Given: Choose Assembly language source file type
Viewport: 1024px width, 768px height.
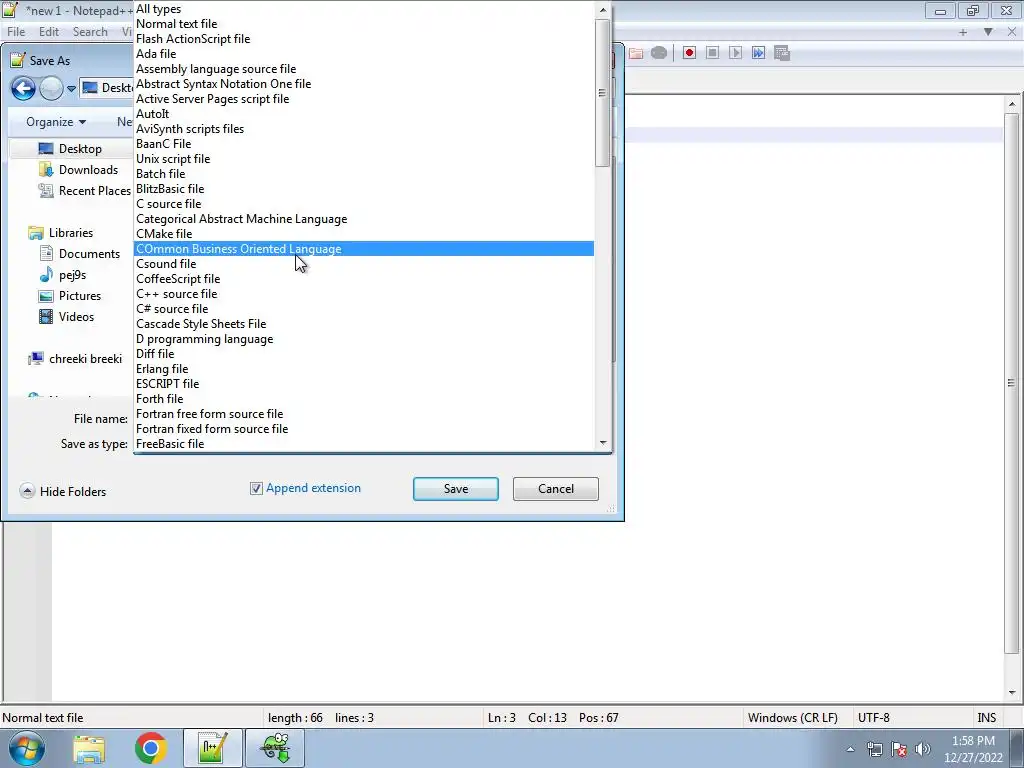Looking at the screenshot, I should [x=364, y=69].
